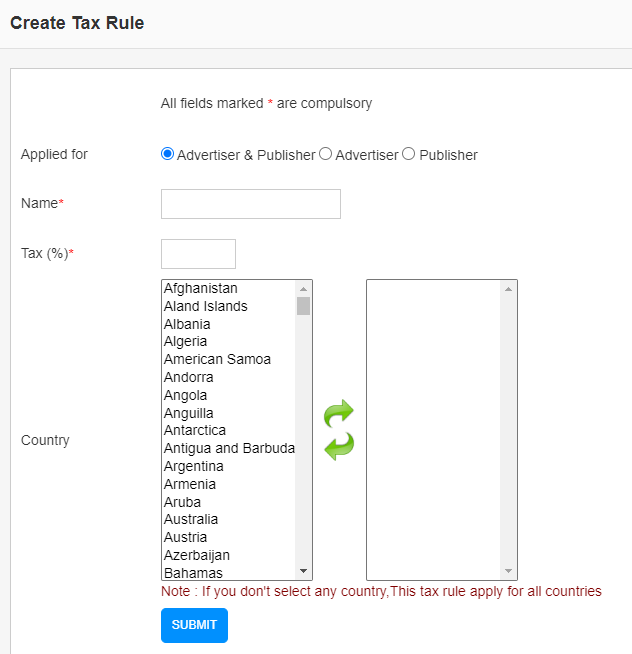The image size is (632, 654).
Task: Choose the Publisher only radio button
Action: click(408, 154)
